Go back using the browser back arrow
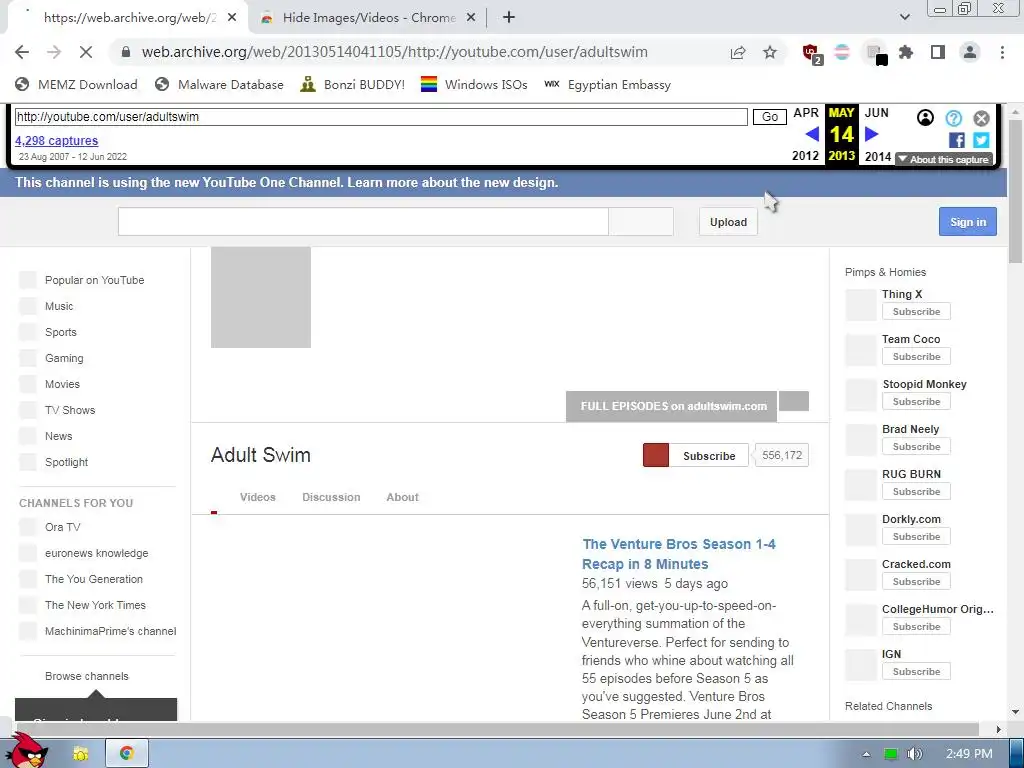1024x768 pixels. 22,52
